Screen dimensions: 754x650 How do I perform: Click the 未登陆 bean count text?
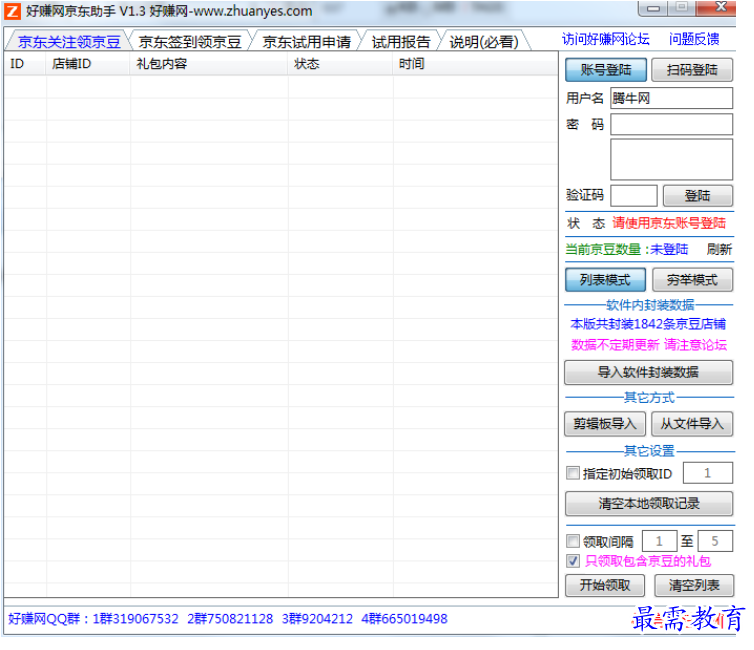(669, 249)
